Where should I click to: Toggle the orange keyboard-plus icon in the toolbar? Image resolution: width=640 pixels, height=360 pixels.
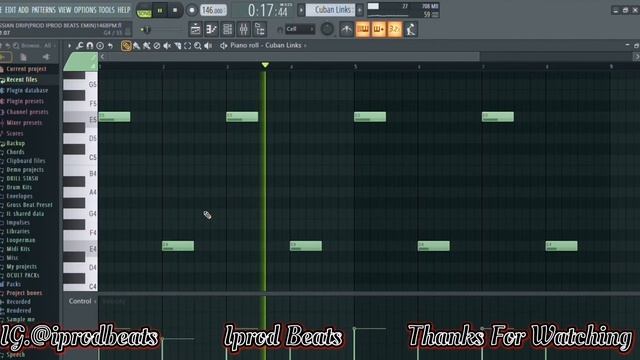(378, 29)
